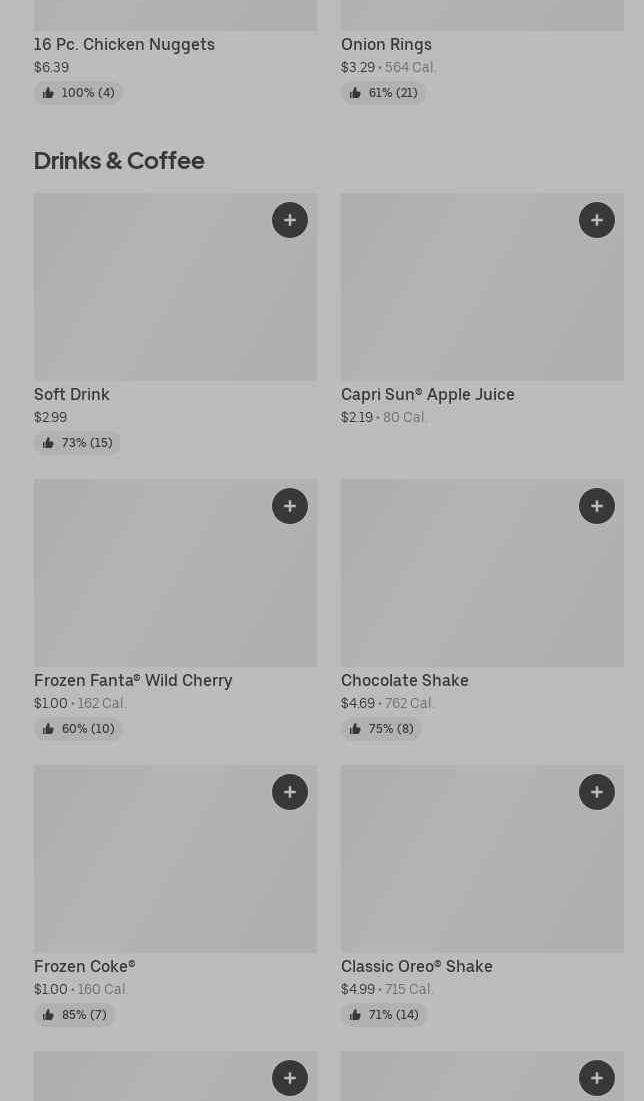Click the Drinks & Coffee section heading
Image resolution: width=644 pixels, height=1101 pixels.
point(119,160)
